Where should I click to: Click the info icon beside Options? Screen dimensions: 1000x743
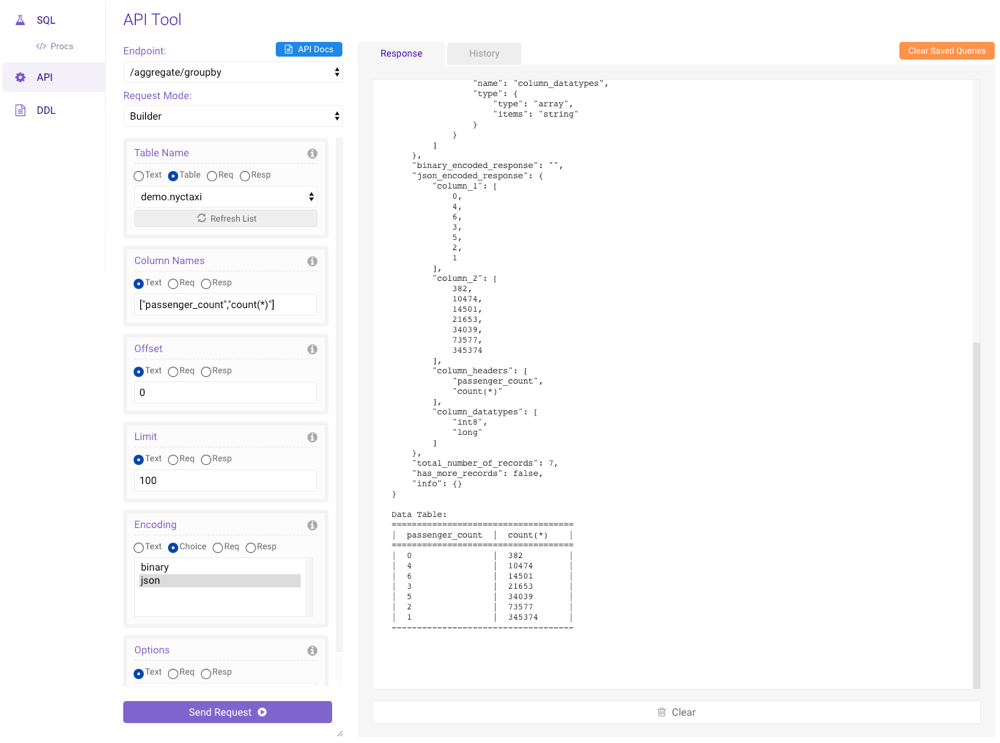(311, 650)
